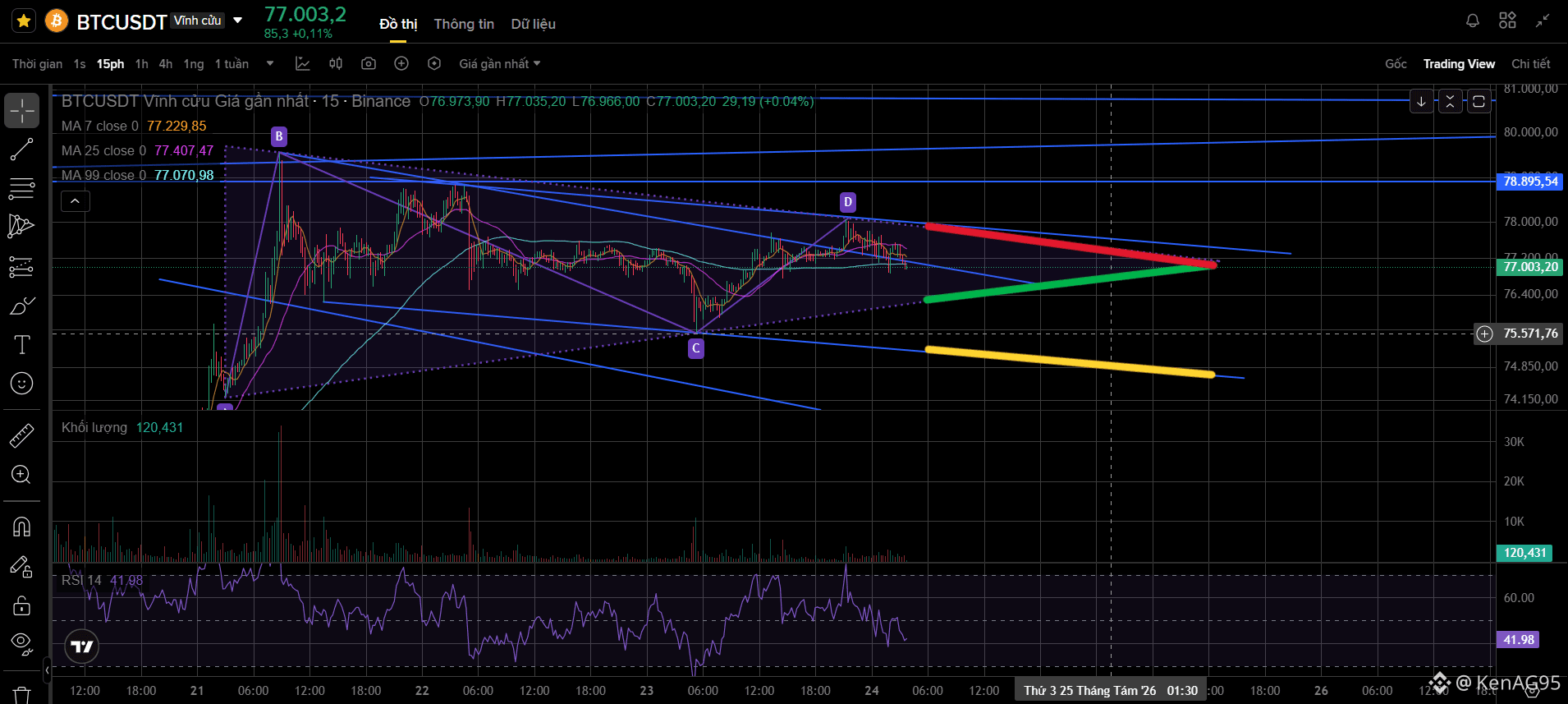The width and height of the screenshot is (1568, 704).
Task: Collapse the left drawing toolbar arrow
Action: coord(47,670)
